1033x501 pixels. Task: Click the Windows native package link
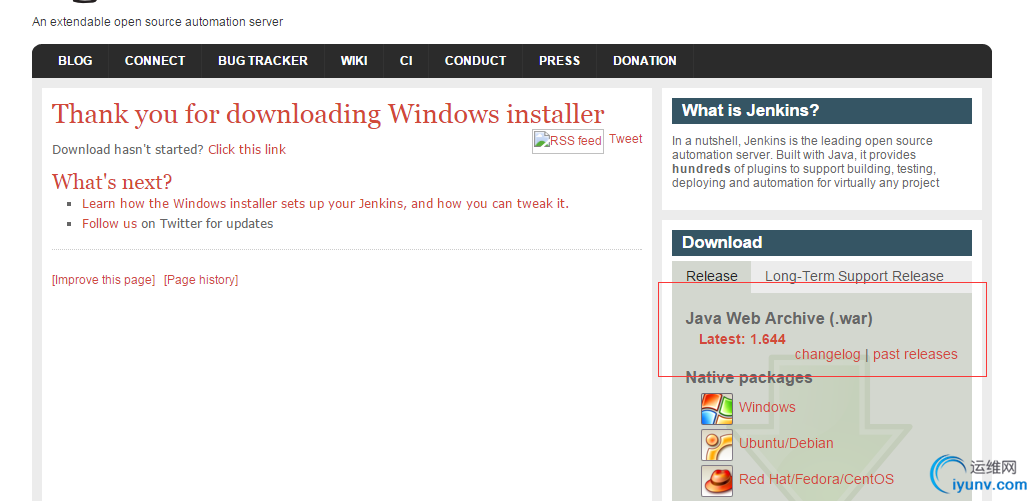pyautogui.click(x=767, y=407)
